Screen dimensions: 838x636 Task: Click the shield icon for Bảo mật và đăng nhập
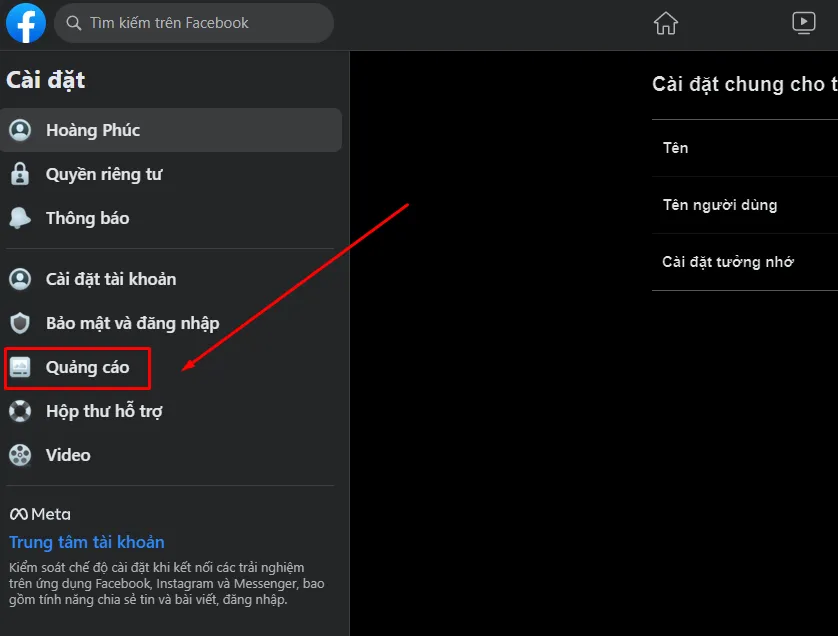click(20, 323)
